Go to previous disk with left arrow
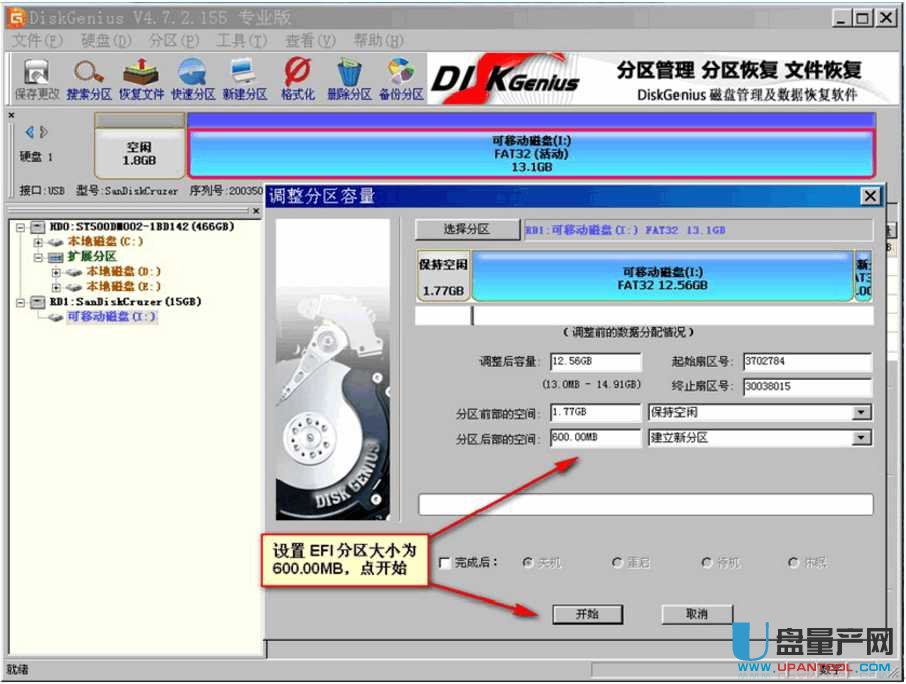This screenshot has height=684, width=906. (29, 132)
